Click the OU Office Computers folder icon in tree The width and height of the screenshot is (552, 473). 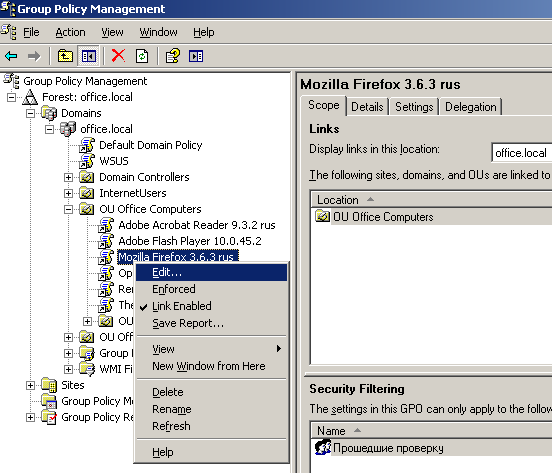(x=87, y=209)
